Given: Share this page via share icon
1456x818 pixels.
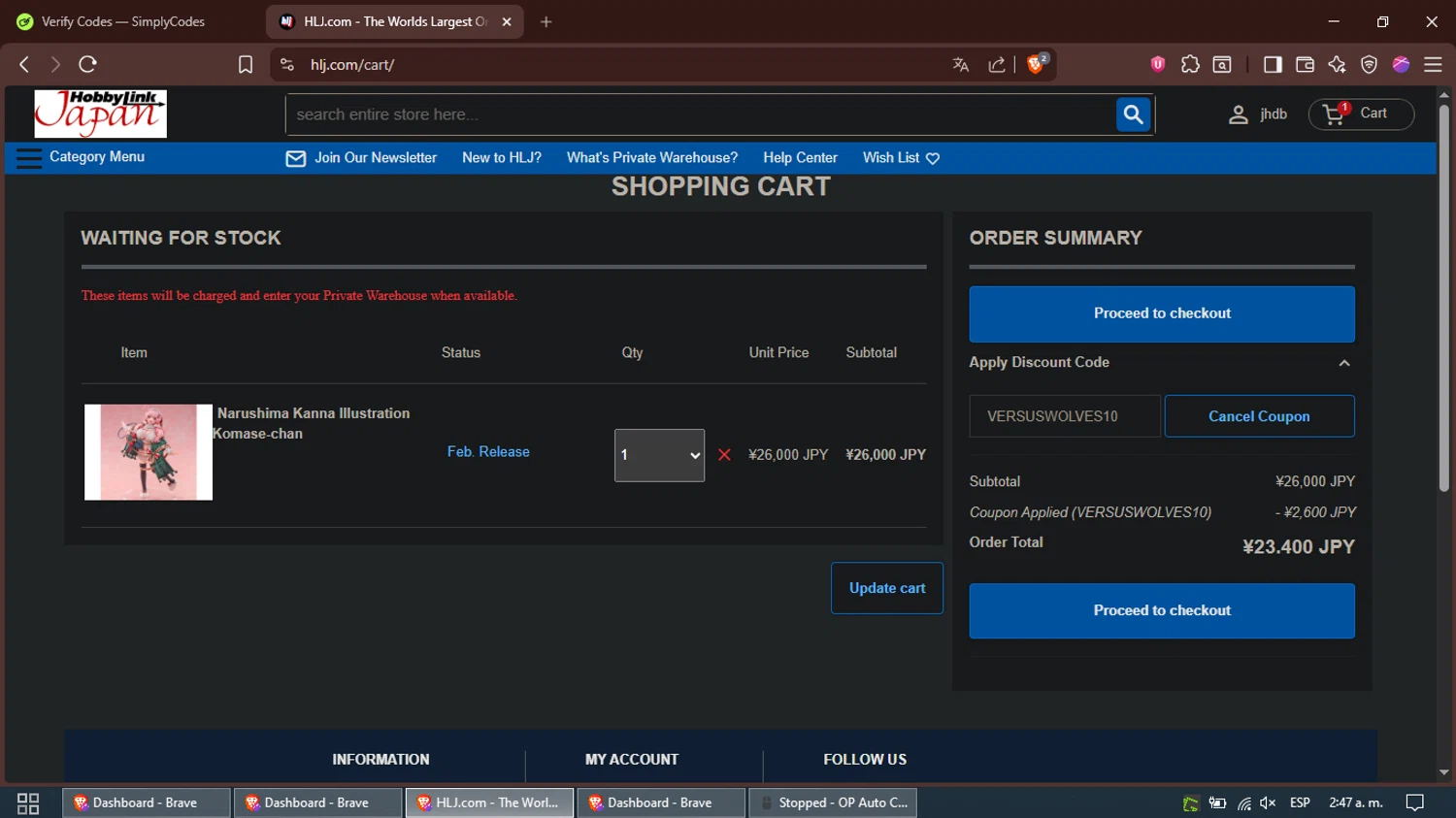Looking at the screenshot, I should [x=997, y=64].
